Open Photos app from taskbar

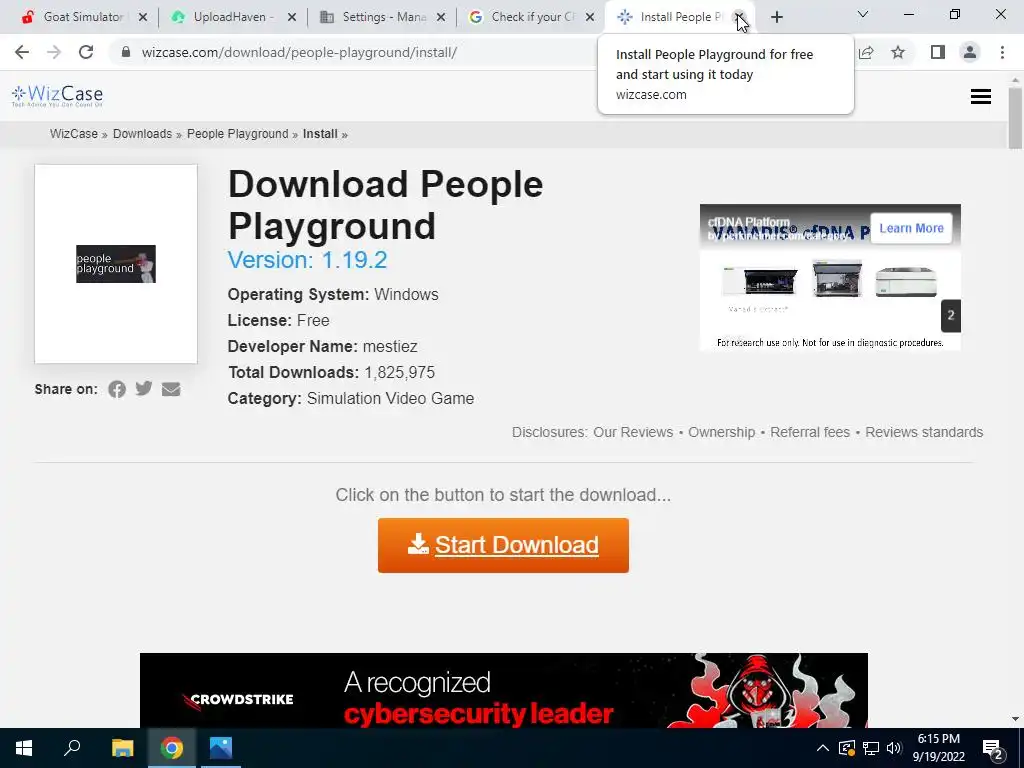(221, 748)
